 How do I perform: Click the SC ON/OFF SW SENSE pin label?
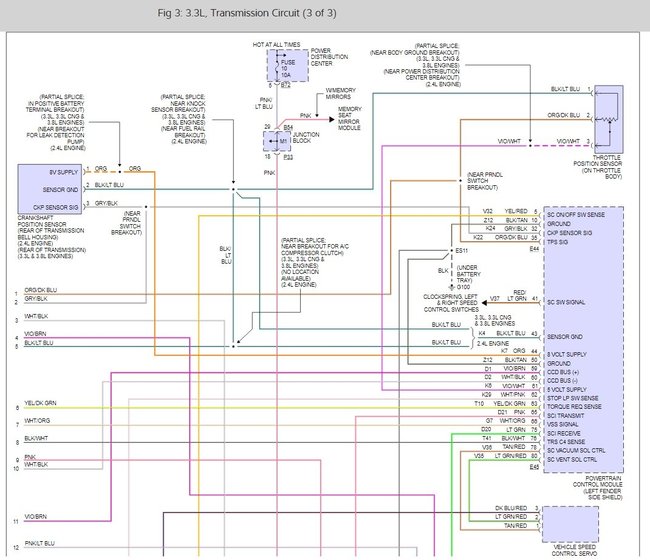point(576,215)
